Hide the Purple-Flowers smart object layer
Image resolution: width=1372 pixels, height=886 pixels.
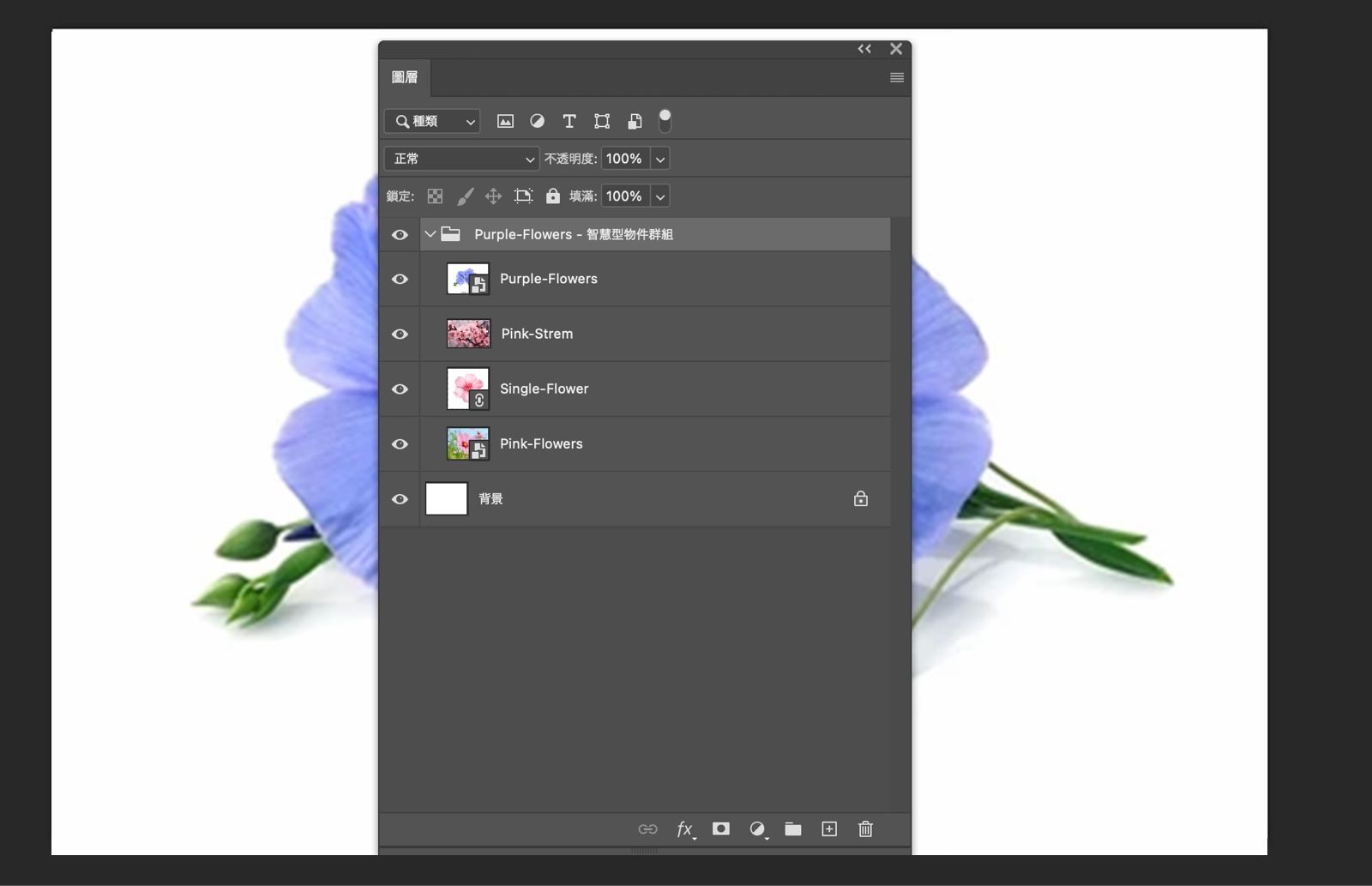(x=400, y=279)
